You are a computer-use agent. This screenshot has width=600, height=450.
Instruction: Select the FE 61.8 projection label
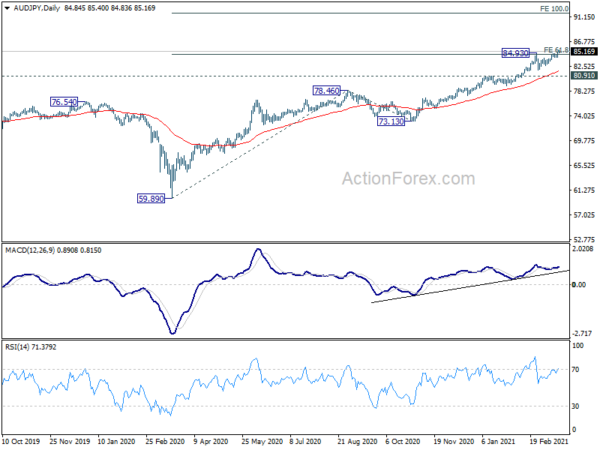pyautogui.click(x=556, y=49)
